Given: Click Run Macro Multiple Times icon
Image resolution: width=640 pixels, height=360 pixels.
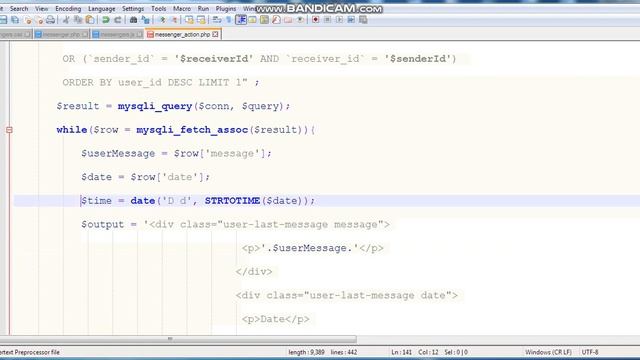Looking at the screenshot, I should [x=351, y=20].
